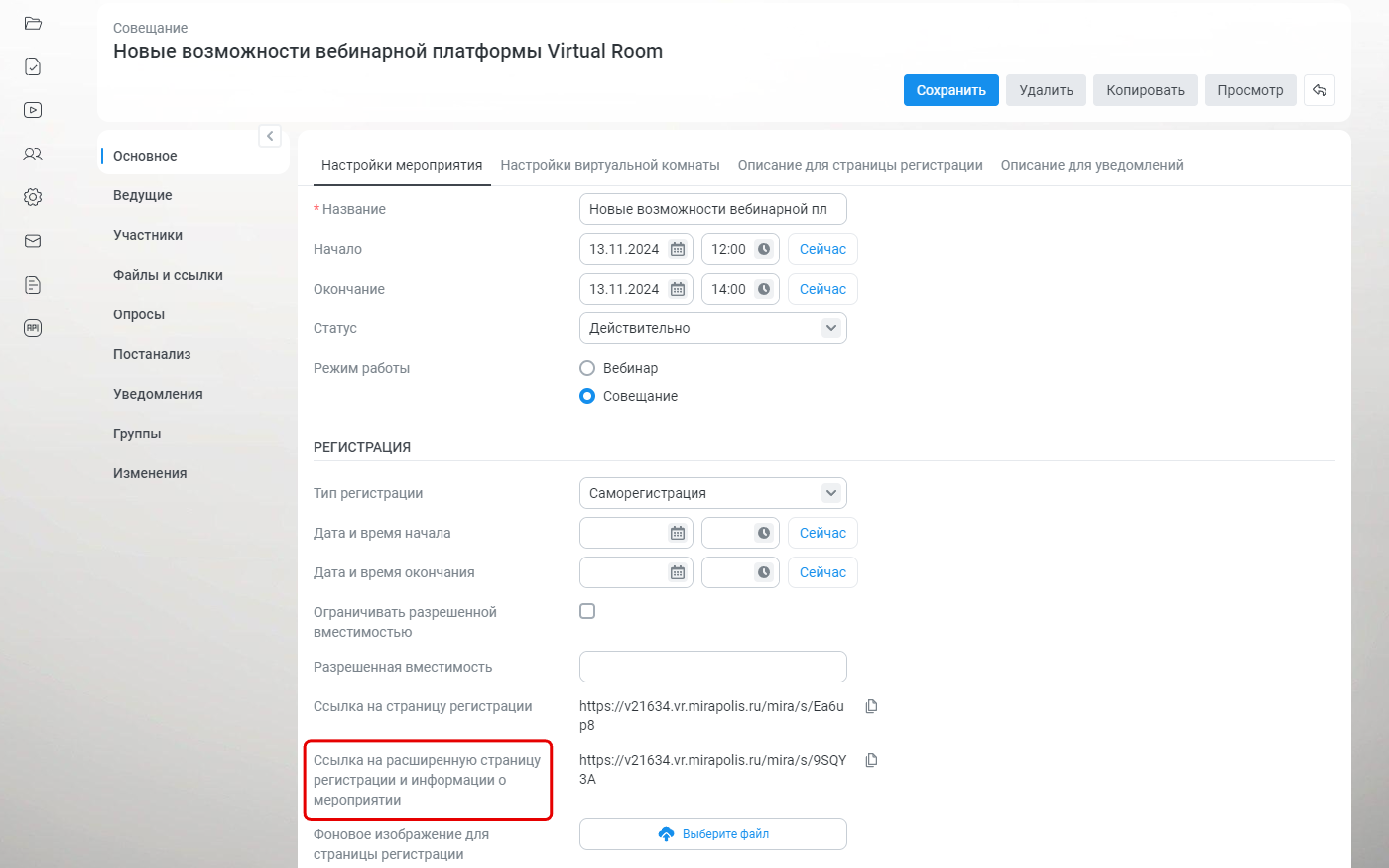Switch to Описание для уведомлений tab

coord(1091,165)
